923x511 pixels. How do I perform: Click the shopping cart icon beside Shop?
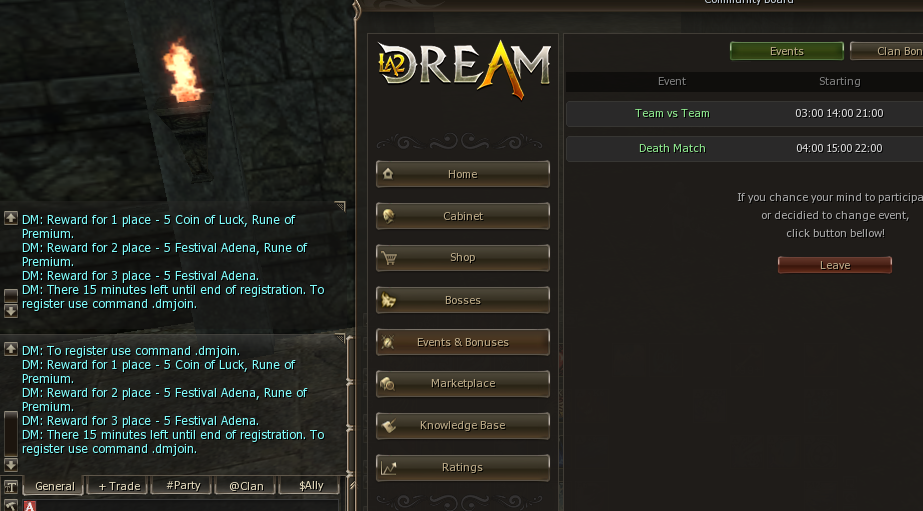pos(389,258)
